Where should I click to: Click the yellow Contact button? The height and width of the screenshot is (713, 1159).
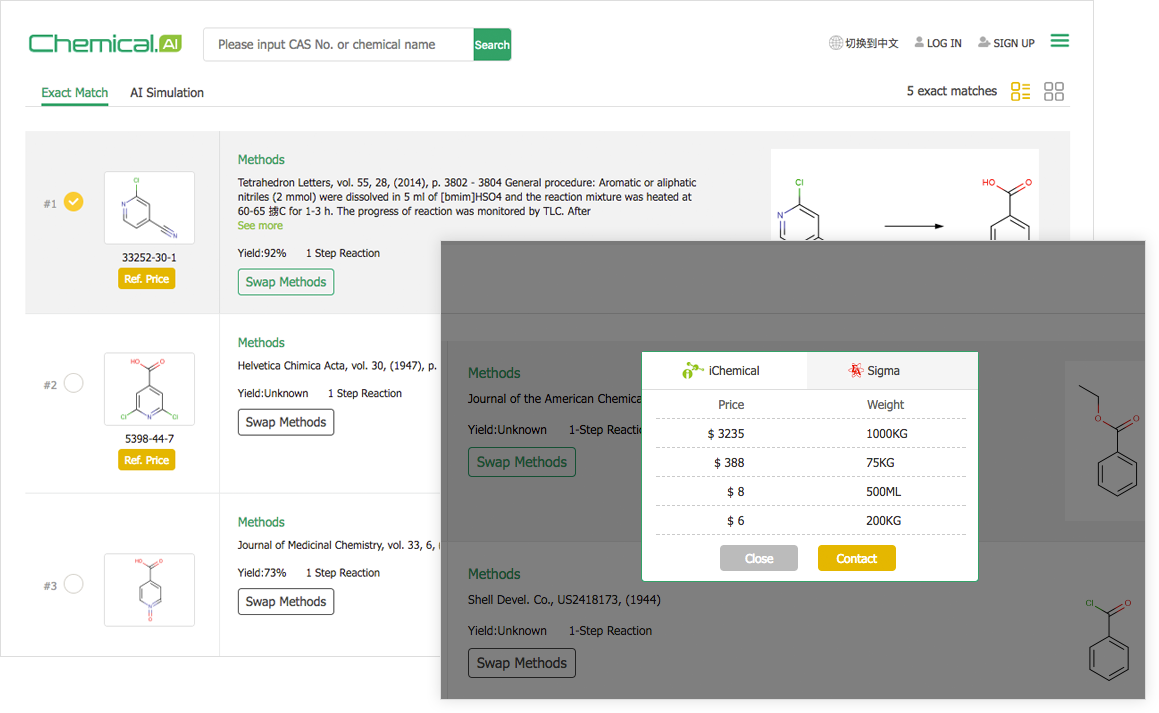pyautogui.click(x=857, y=558)
